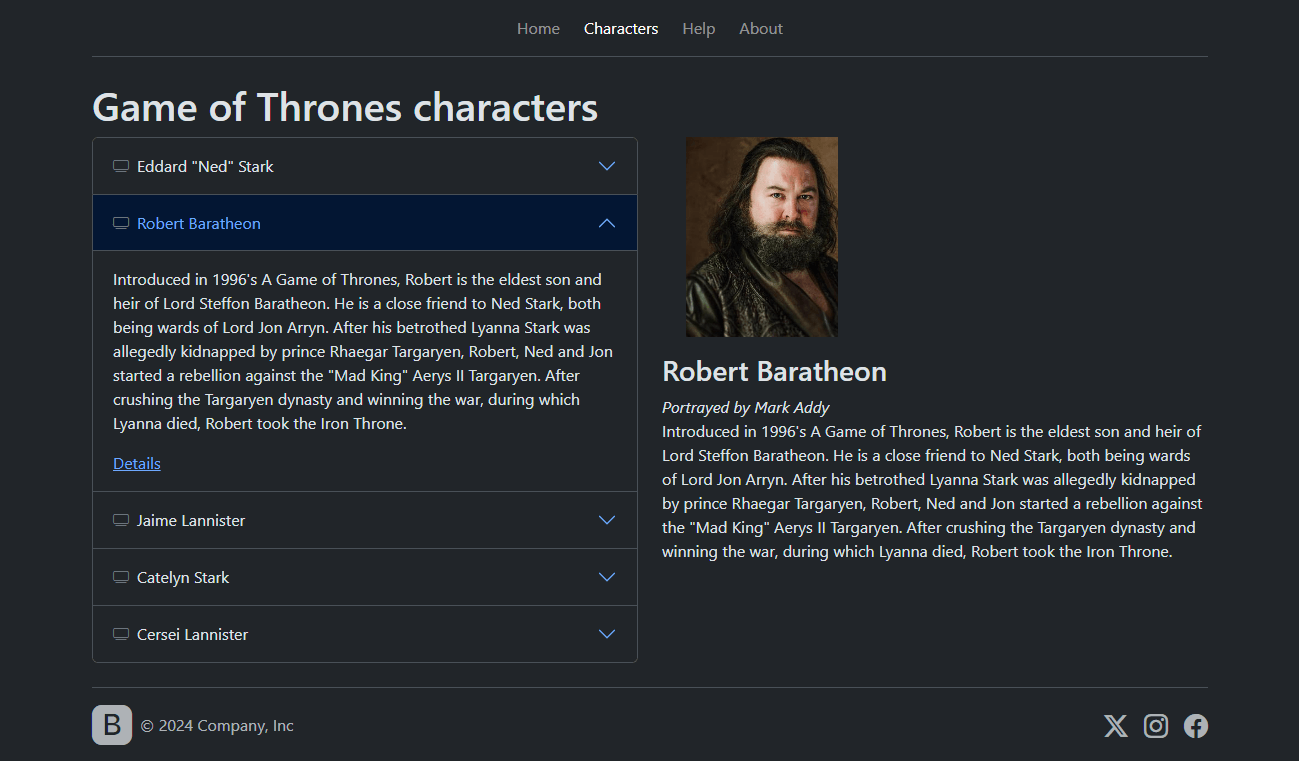Expand the Eddard "Ned" Stark chevron

click(607, 166)
